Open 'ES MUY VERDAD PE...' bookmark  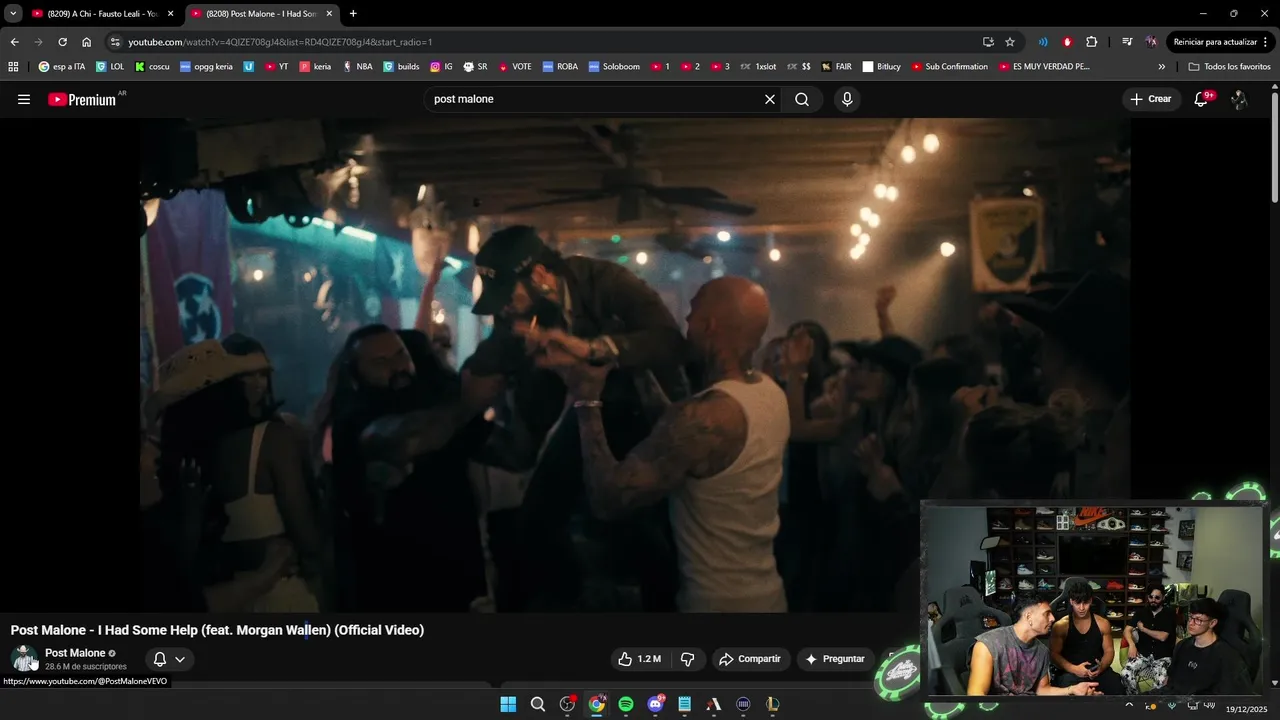click(x=1043, y=67)
